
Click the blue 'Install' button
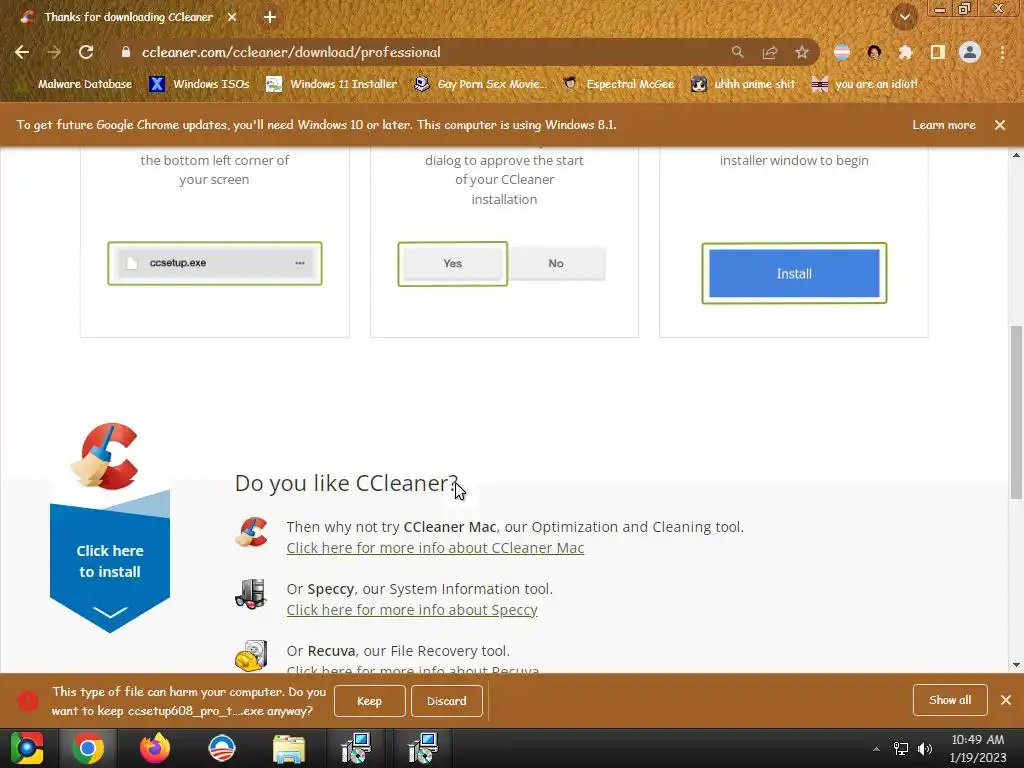pos(794,274)
